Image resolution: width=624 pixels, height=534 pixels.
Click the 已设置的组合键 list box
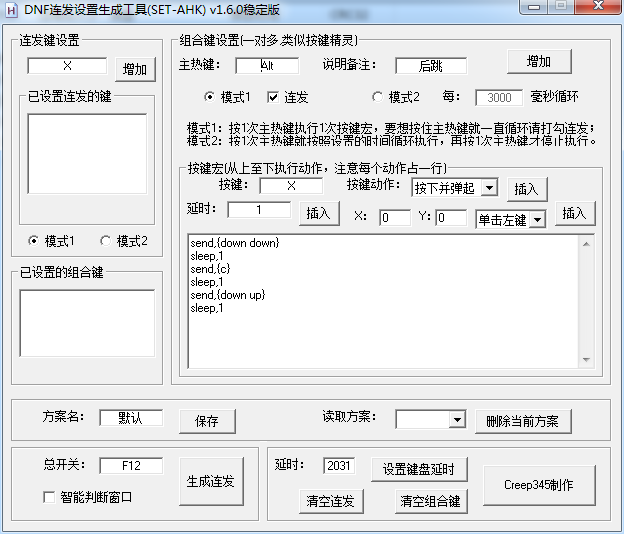point(87,323)
